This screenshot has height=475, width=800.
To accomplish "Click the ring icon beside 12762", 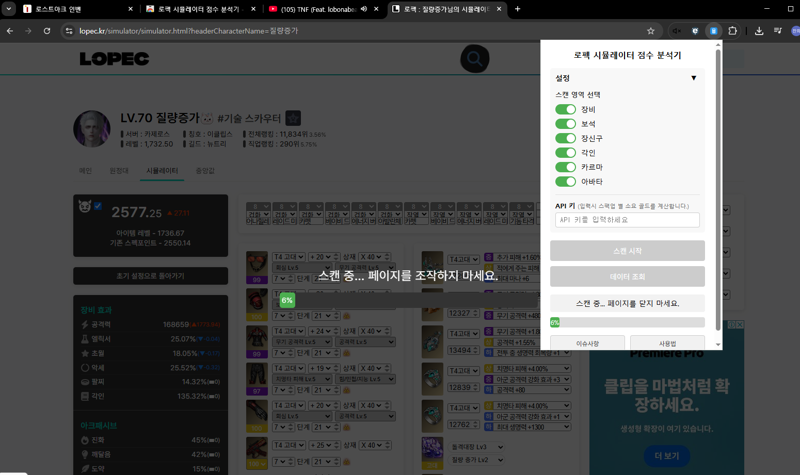I will click(x=432, y=416).
